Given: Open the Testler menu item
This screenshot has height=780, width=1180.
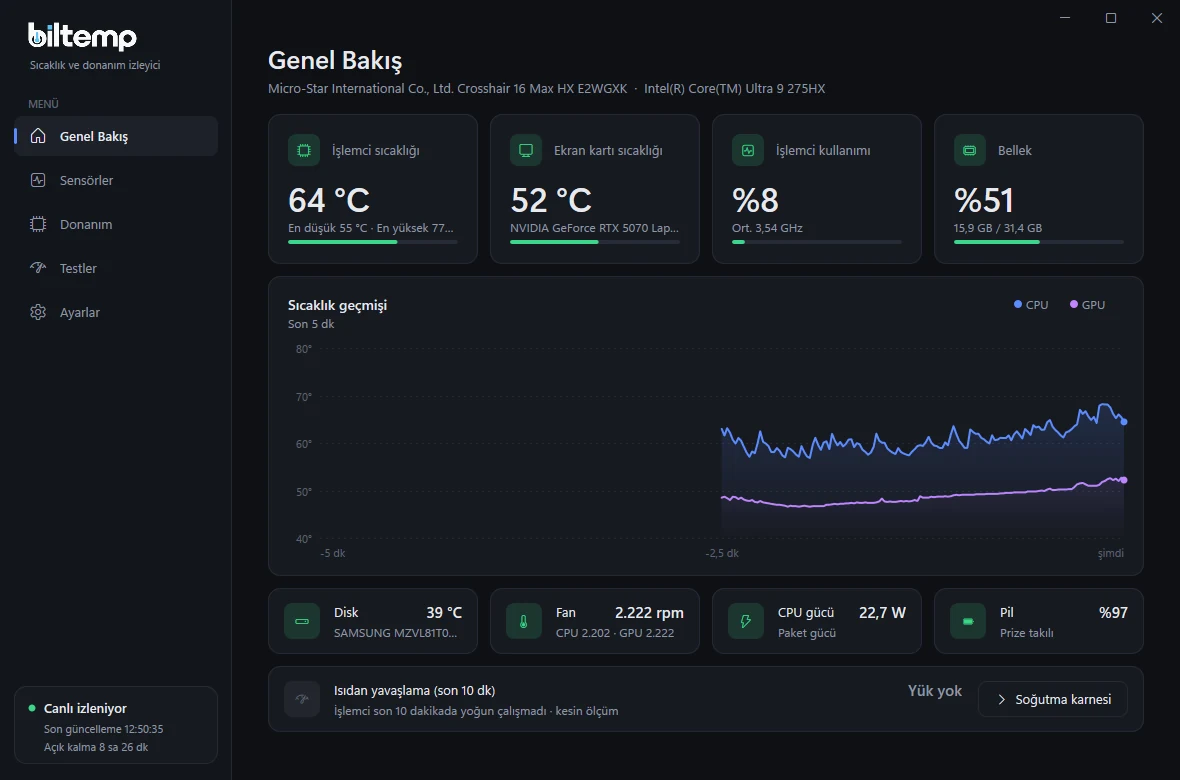Looking at the screenshot, I should tap(116, 268).
